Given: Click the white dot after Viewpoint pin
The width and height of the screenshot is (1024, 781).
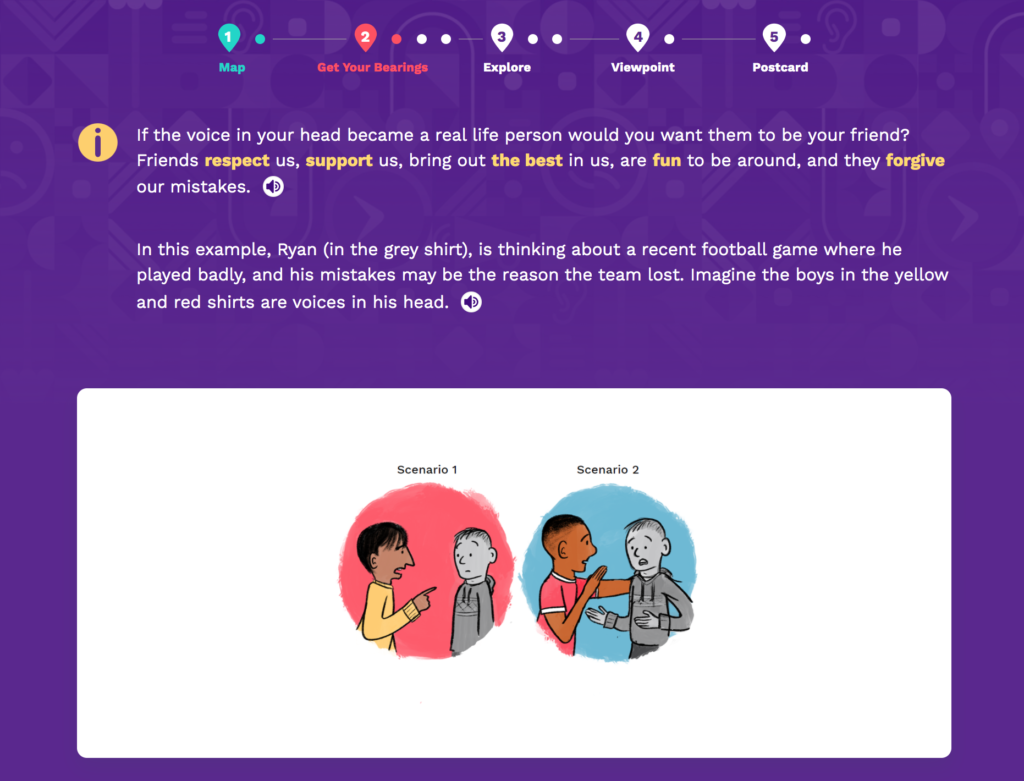Looking at the screenshot, I should pos(669,39).
